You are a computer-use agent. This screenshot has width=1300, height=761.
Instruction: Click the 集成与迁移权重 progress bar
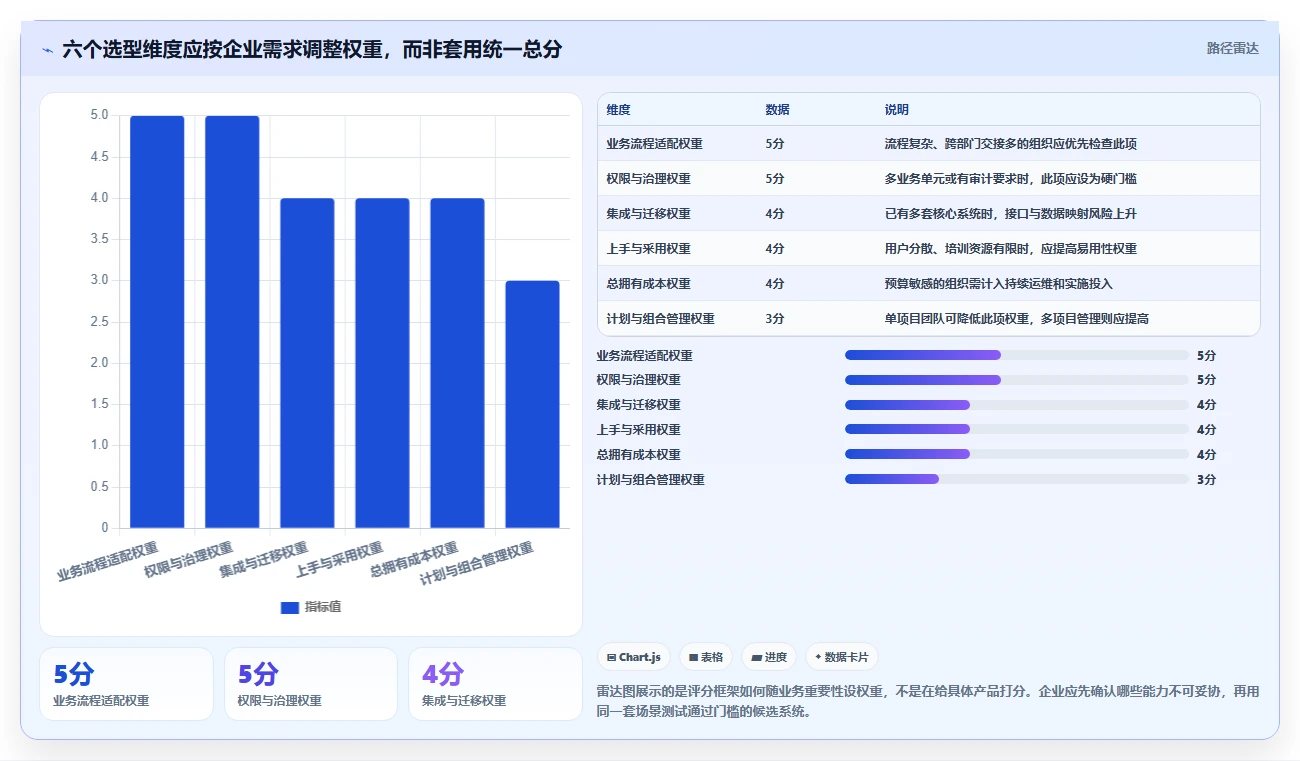click(1017, 405)
